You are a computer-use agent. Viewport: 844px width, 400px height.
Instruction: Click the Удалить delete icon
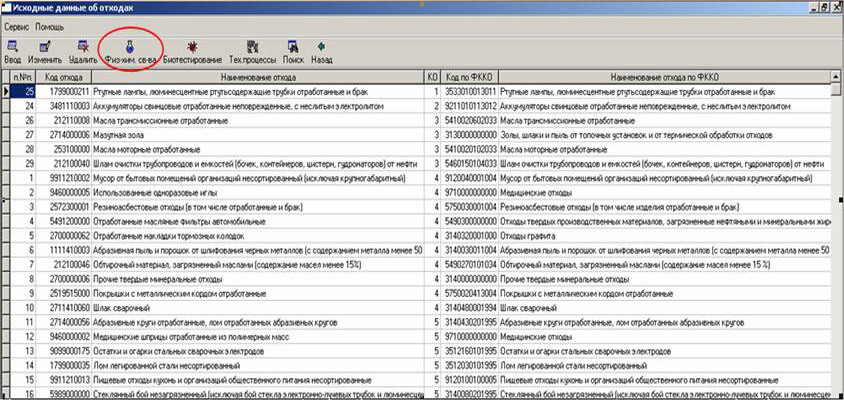click(83, 47)
